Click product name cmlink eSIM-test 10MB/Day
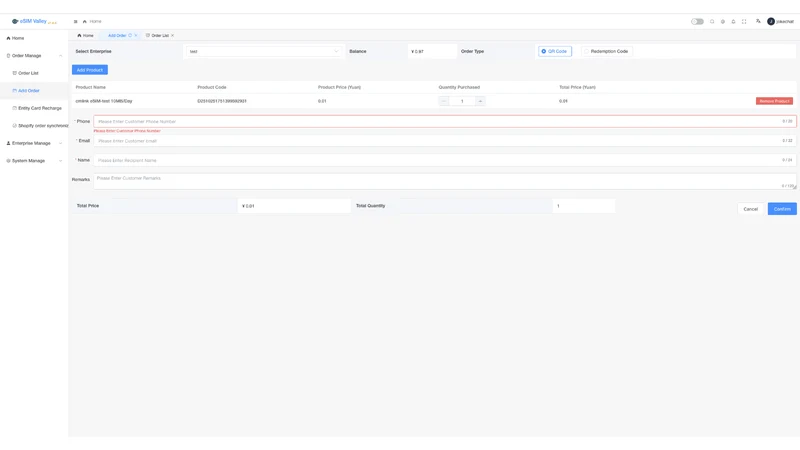Screen dimensions: 800x450 (104, 101)
